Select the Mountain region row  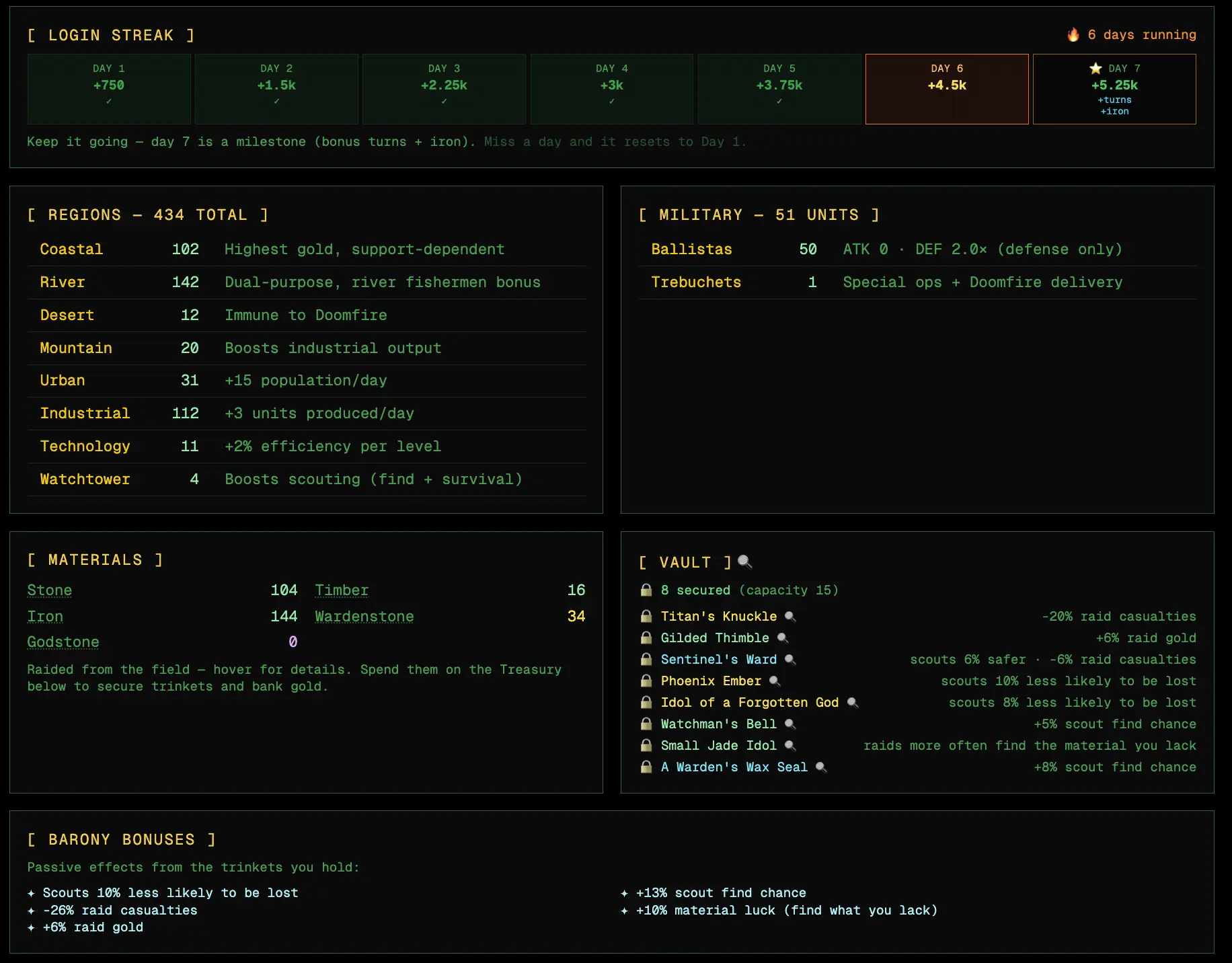pos(307,348)
